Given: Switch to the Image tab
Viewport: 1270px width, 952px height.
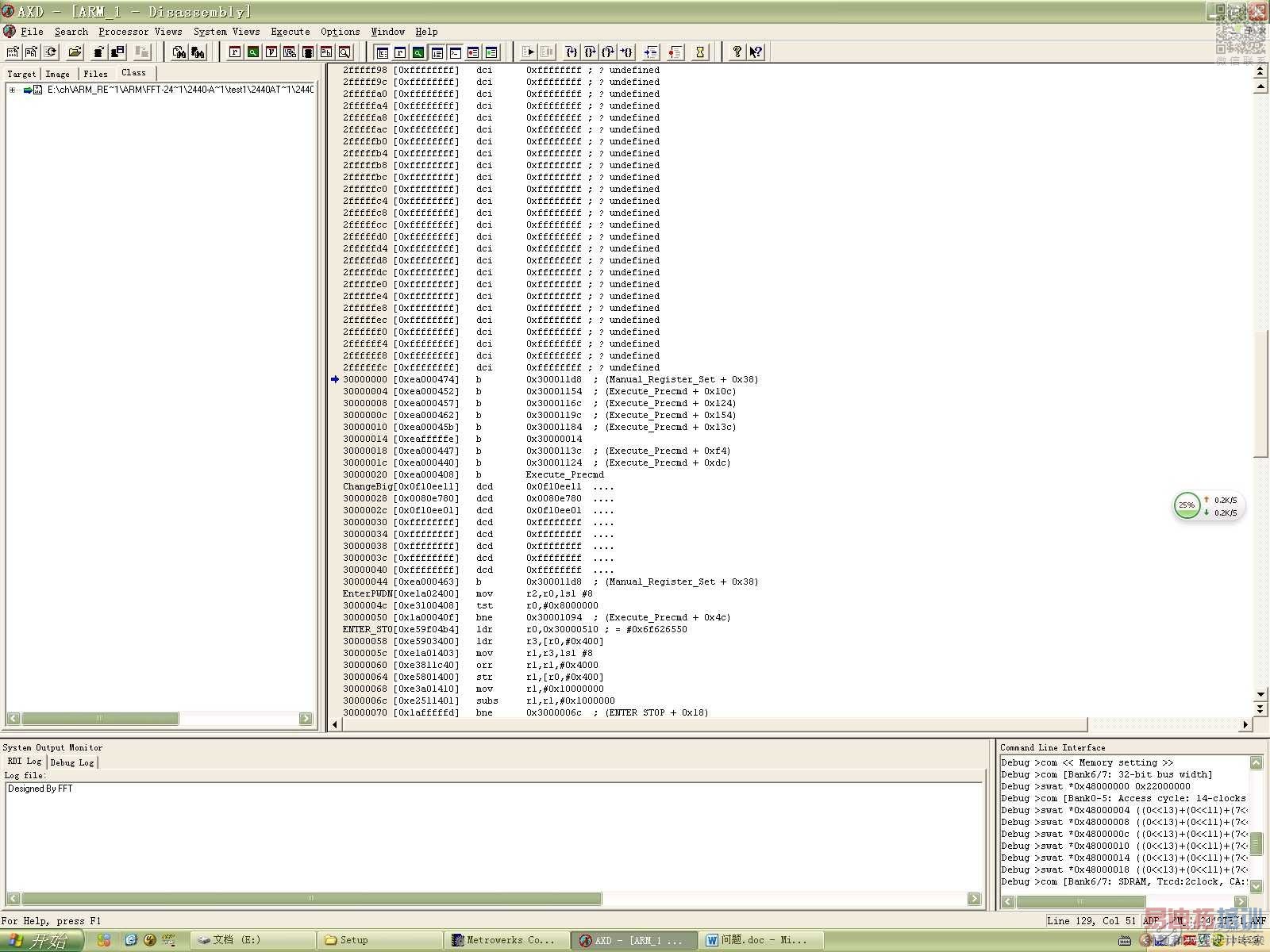Looking at the screenshot, I should [57, 74].
